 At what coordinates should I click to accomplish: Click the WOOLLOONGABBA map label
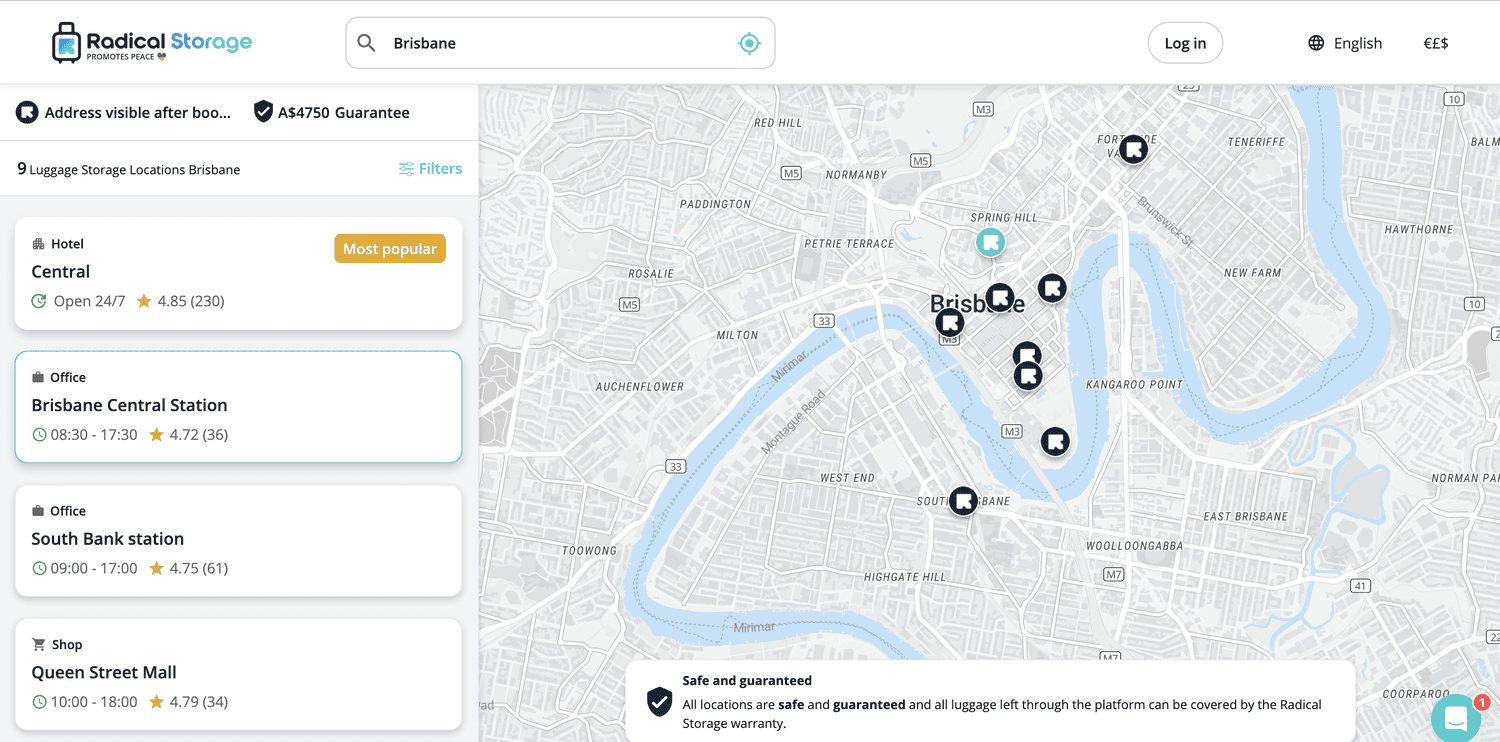pos(1134,546)
